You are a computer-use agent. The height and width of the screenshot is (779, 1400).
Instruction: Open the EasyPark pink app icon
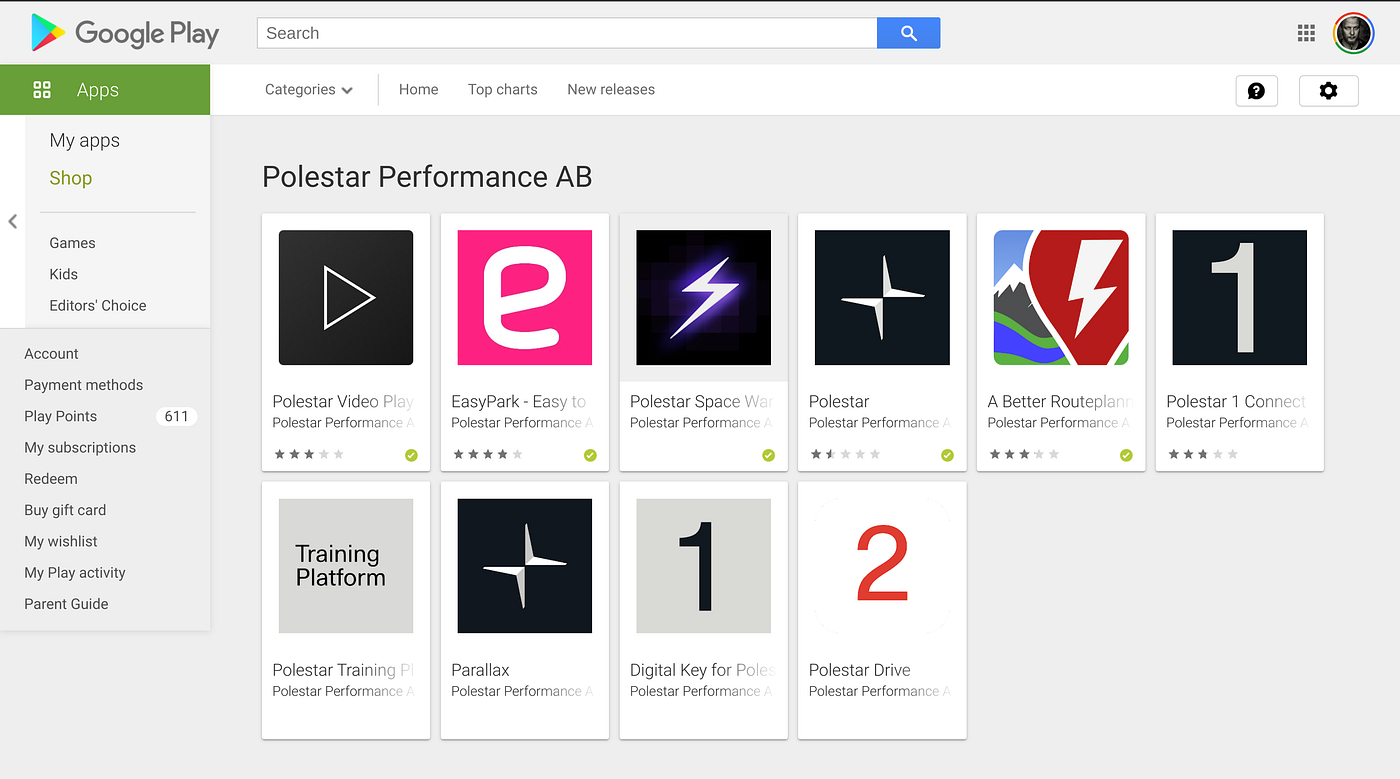[x=525, y=297]
